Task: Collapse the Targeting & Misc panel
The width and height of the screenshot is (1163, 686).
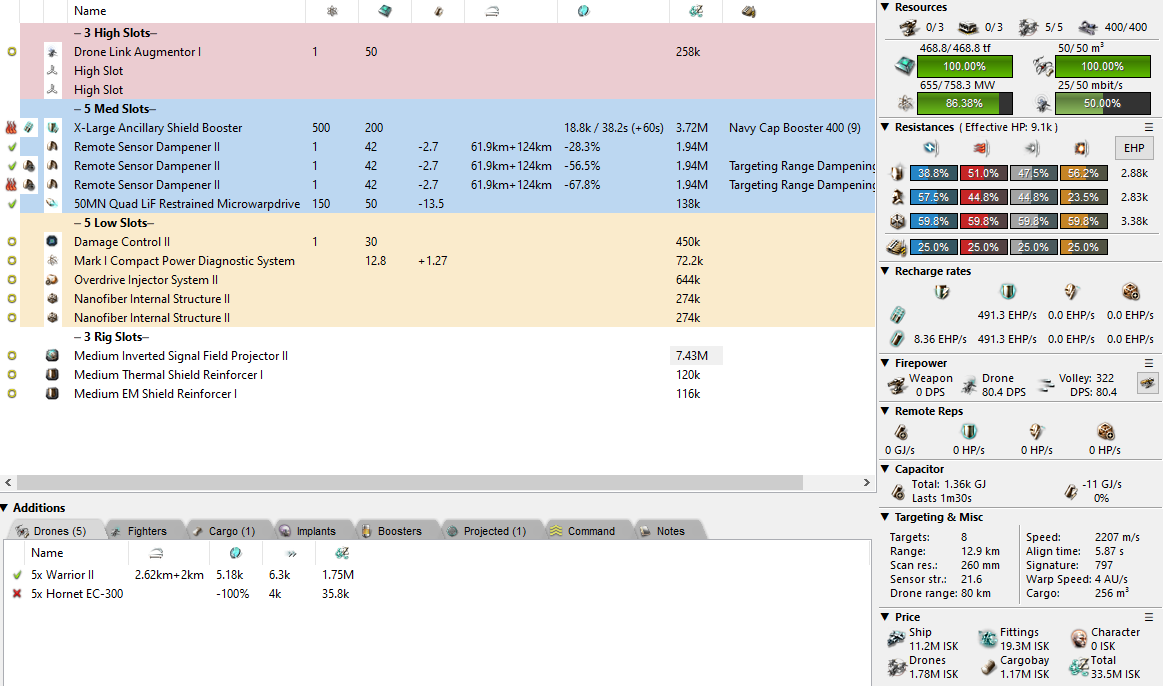Action: (x=885, y=517)
